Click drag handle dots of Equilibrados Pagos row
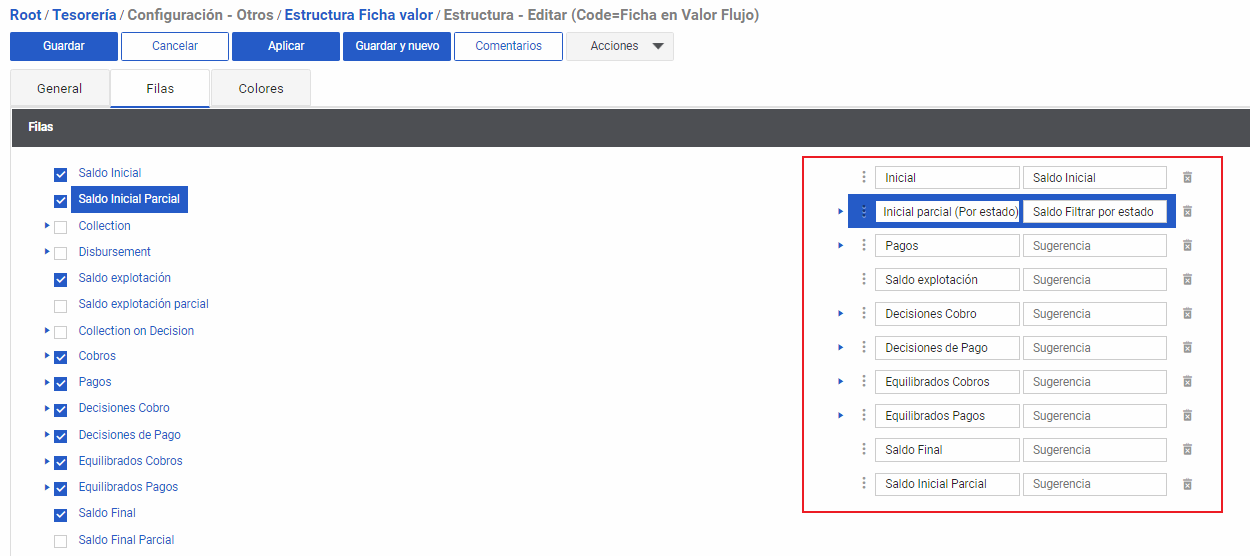Image resolution: width=1250 pixels, height=556 pixels. click(x=864, y=416)
